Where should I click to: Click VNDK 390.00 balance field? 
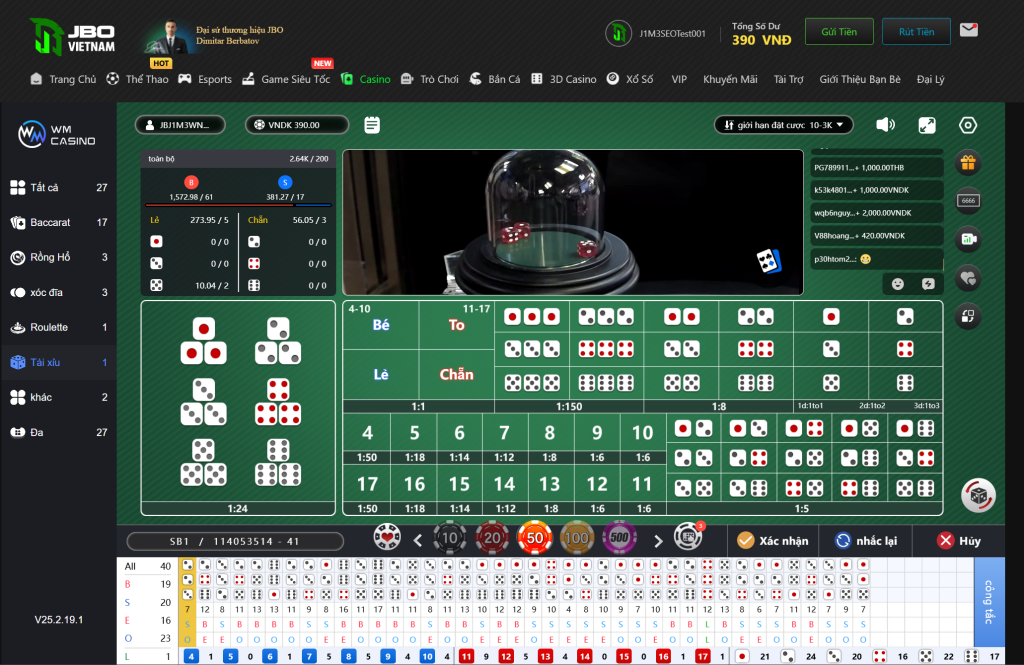point(296,125)
